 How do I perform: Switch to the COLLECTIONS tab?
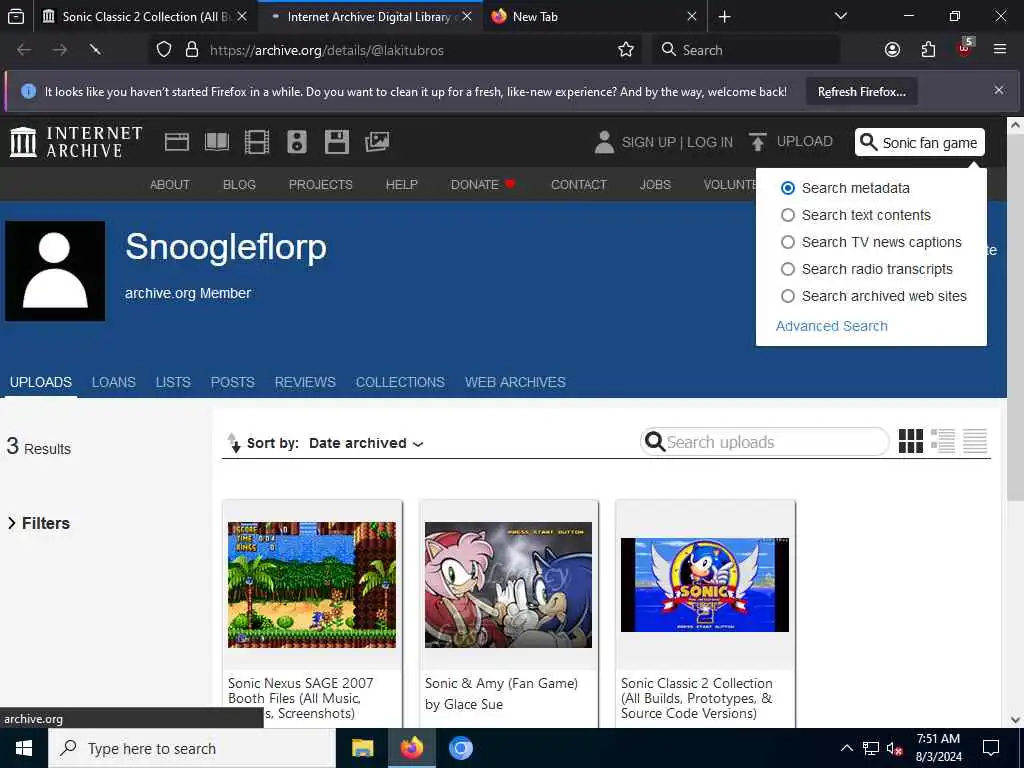[x=400, y=382]
